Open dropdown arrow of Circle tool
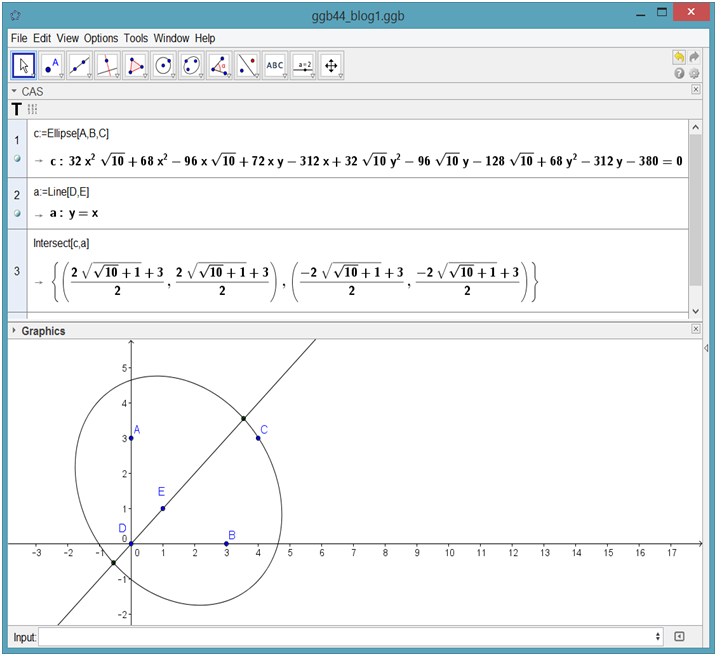 click(x=173, y=76)
